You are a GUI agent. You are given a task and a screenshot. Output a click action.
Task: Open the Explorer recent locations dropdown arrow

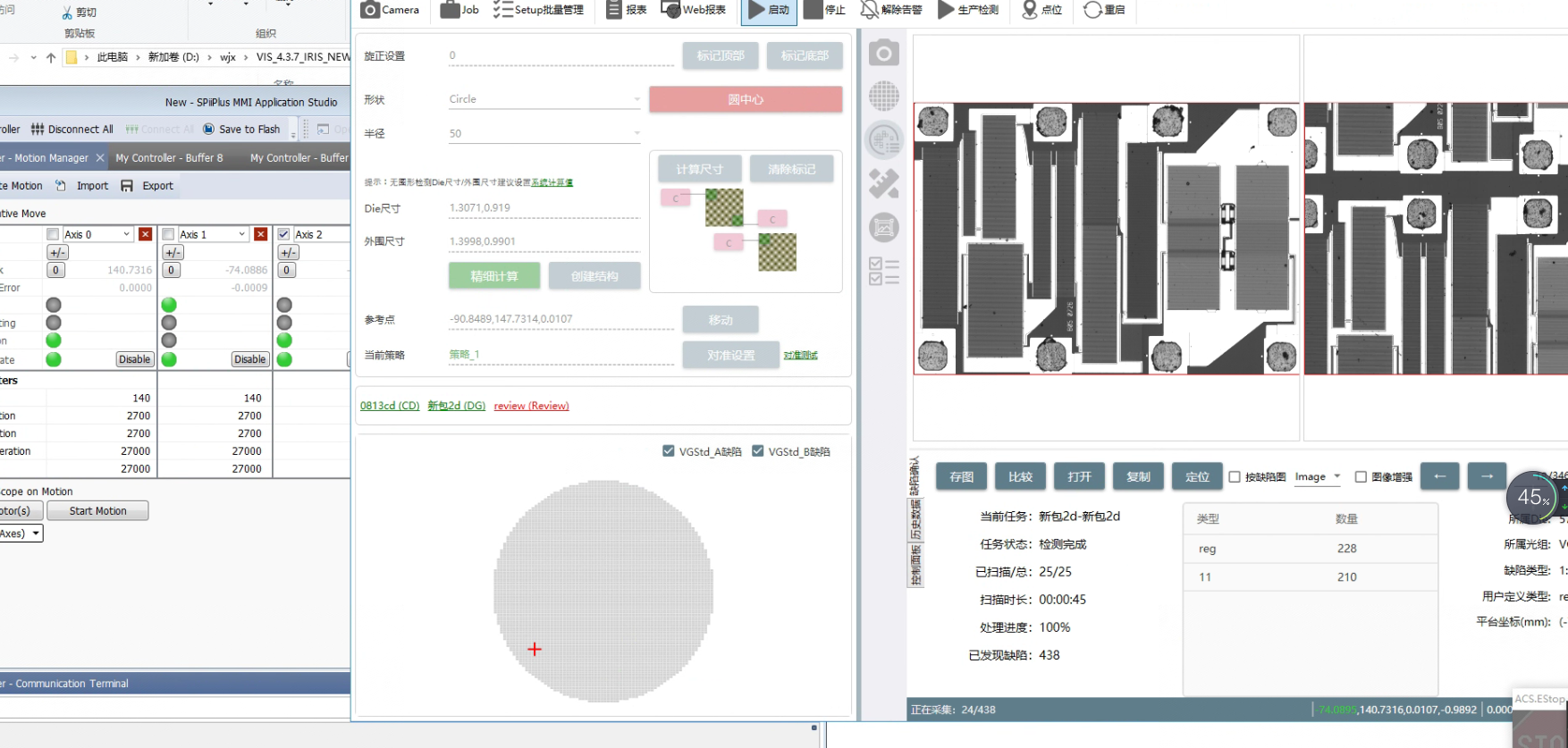(34, 57)
